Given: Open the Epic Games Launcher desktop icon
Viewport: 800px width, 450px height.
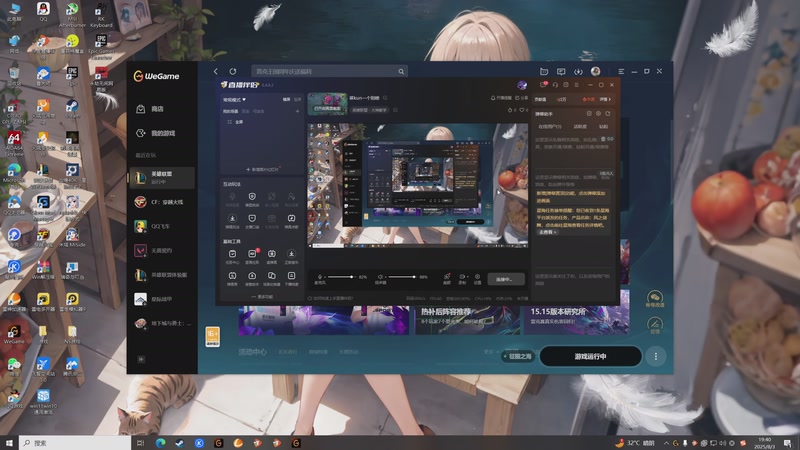Looking at the screenshot, I should click(101, 46).
